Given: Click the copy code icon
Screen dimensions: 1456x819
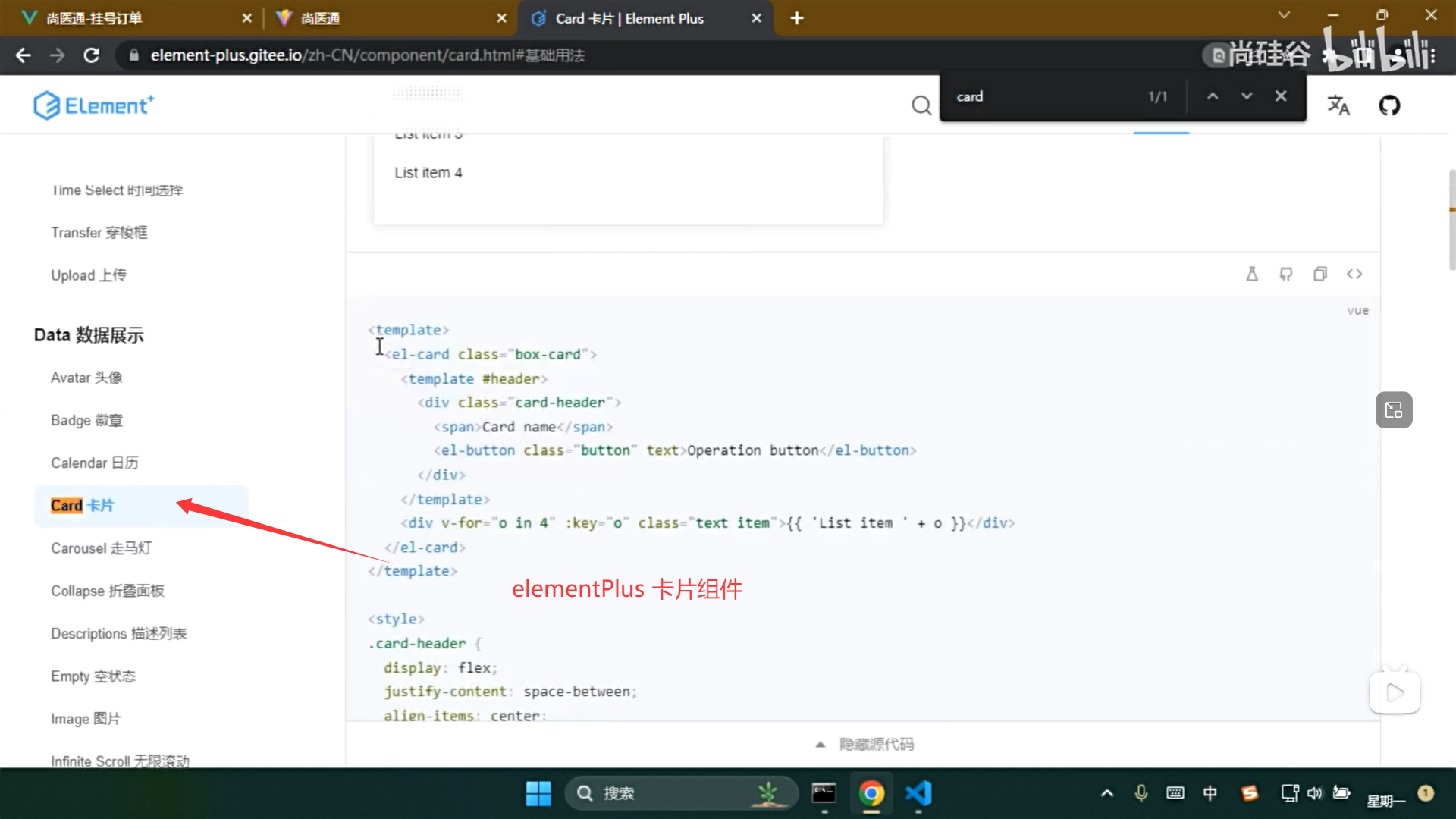Looking at the screenshot, I should [1320, 274].
